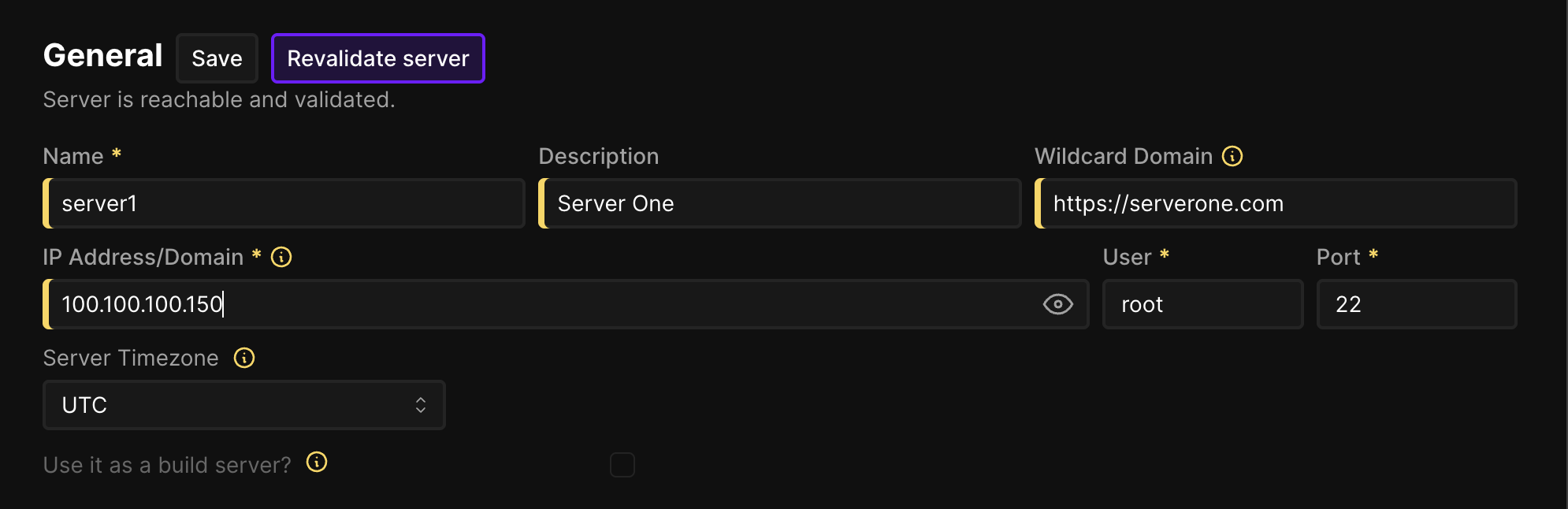Click the Wildcard Domain label text
The height and width of the screenshot is (509, 1568).
[1123, 156]
